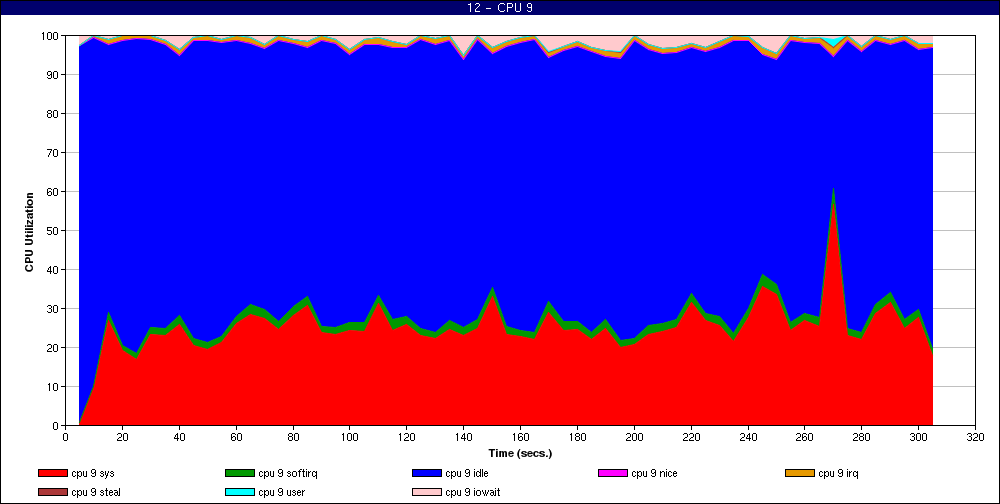Click the y-axis tick label 100

point(51,36)
